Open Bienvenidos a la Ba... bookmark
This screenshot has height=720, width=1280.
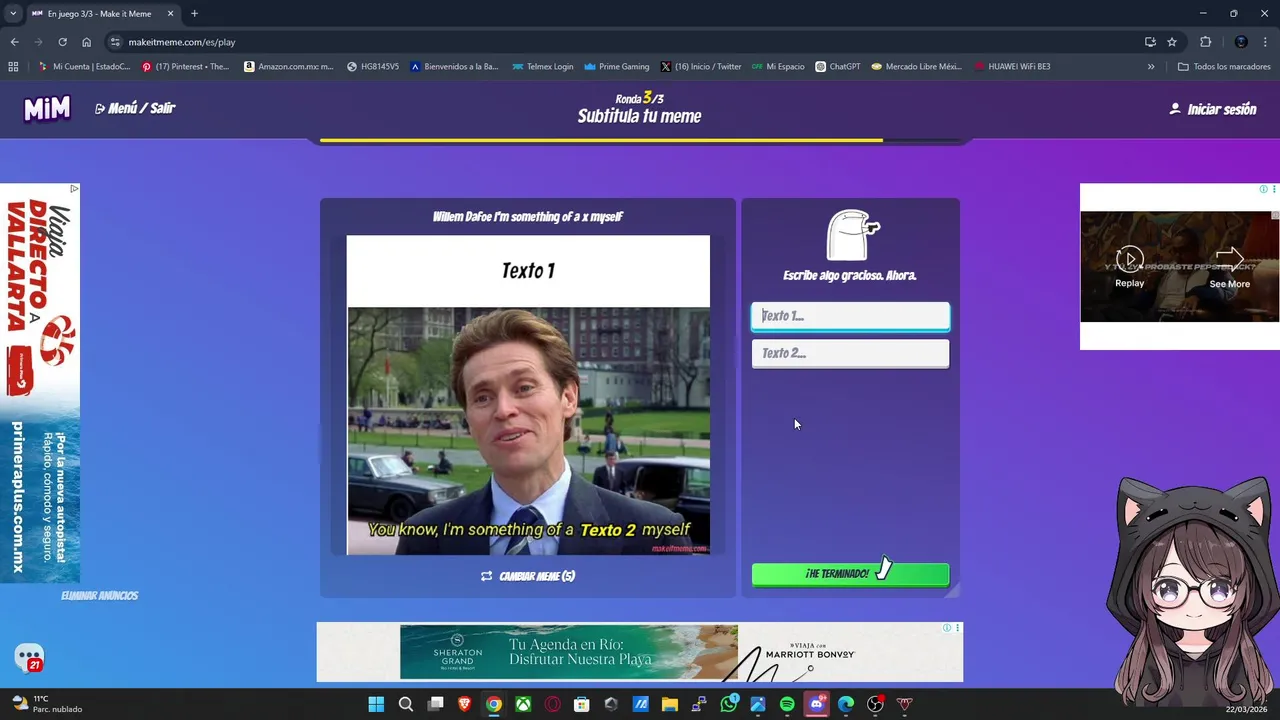(x=454, y=67)
